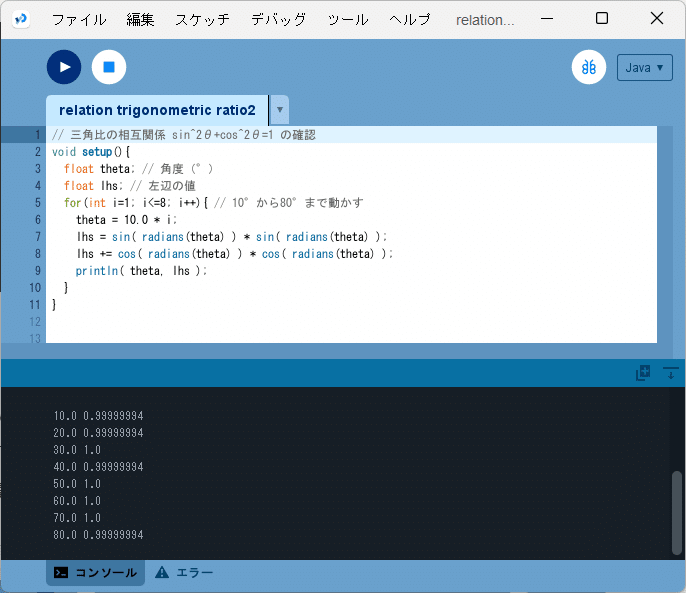Open the tab options arrow next to sketch tab
This screenshot has width=686, height=593.
(280, 110)
